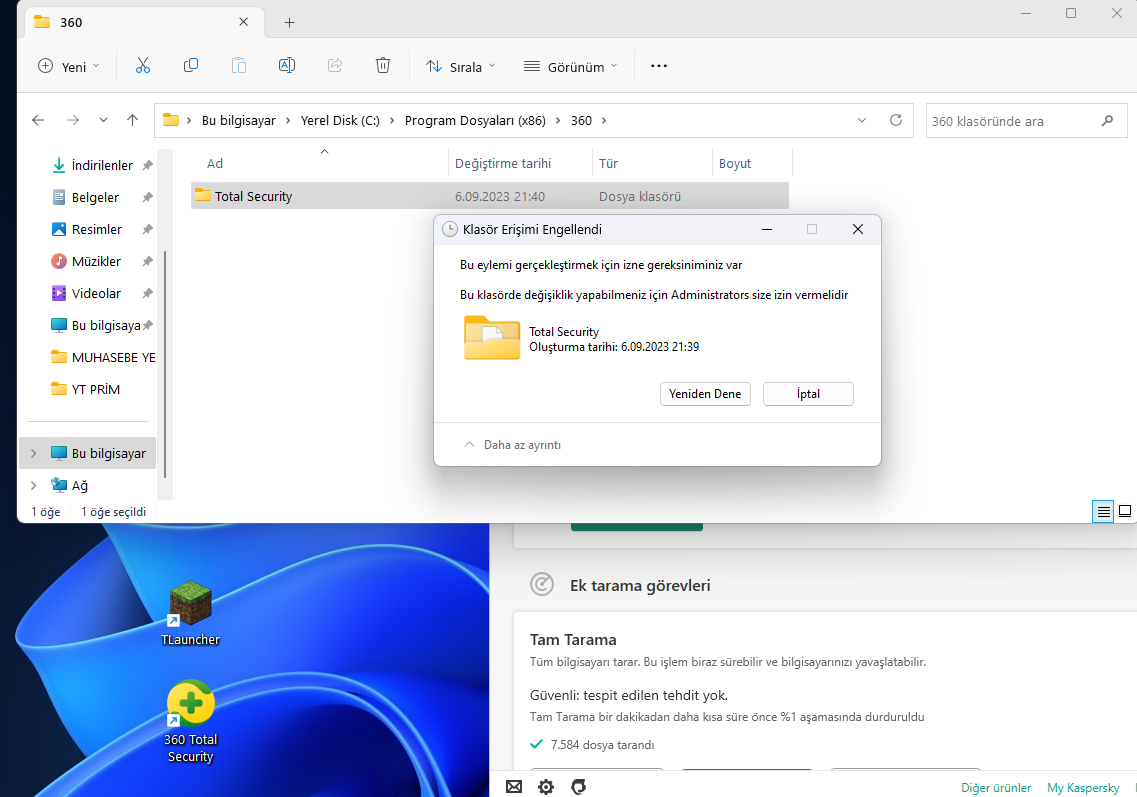This screenshot has height=797, width=1137.
Task: Open address bar history dropdown
Action: [861, 120]
